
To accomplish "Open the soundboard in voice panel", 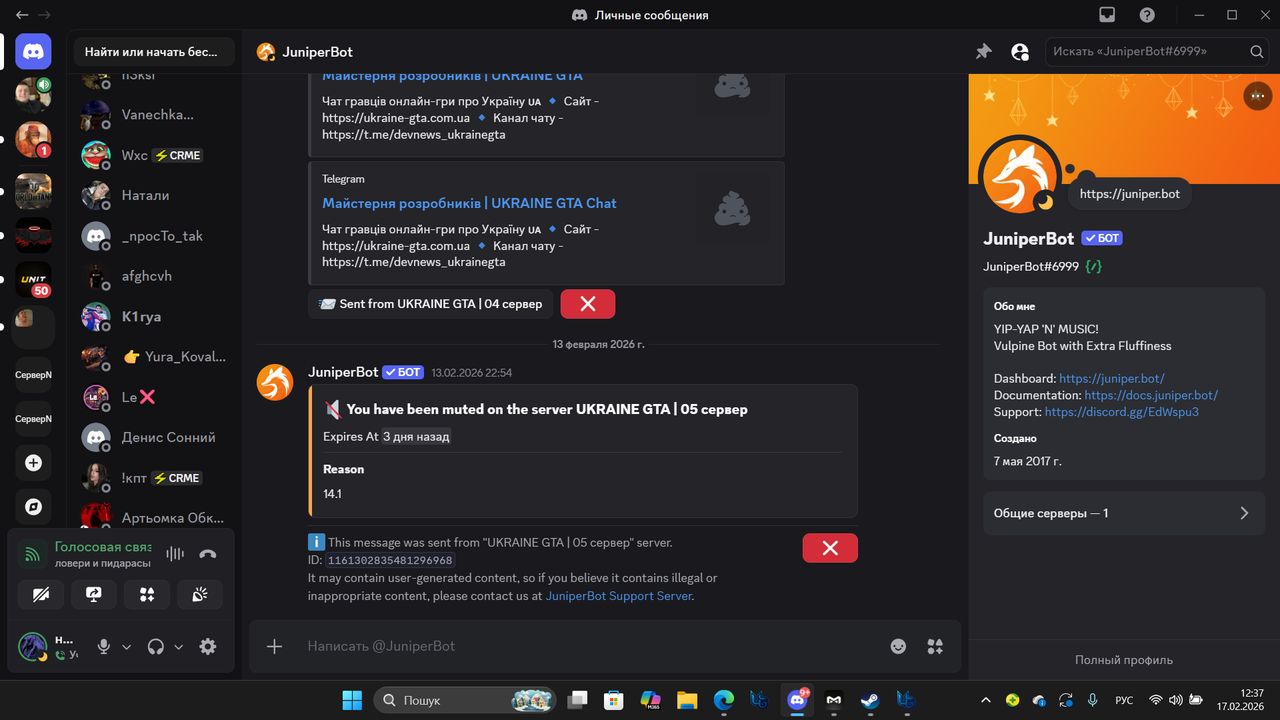I will 200,594.
